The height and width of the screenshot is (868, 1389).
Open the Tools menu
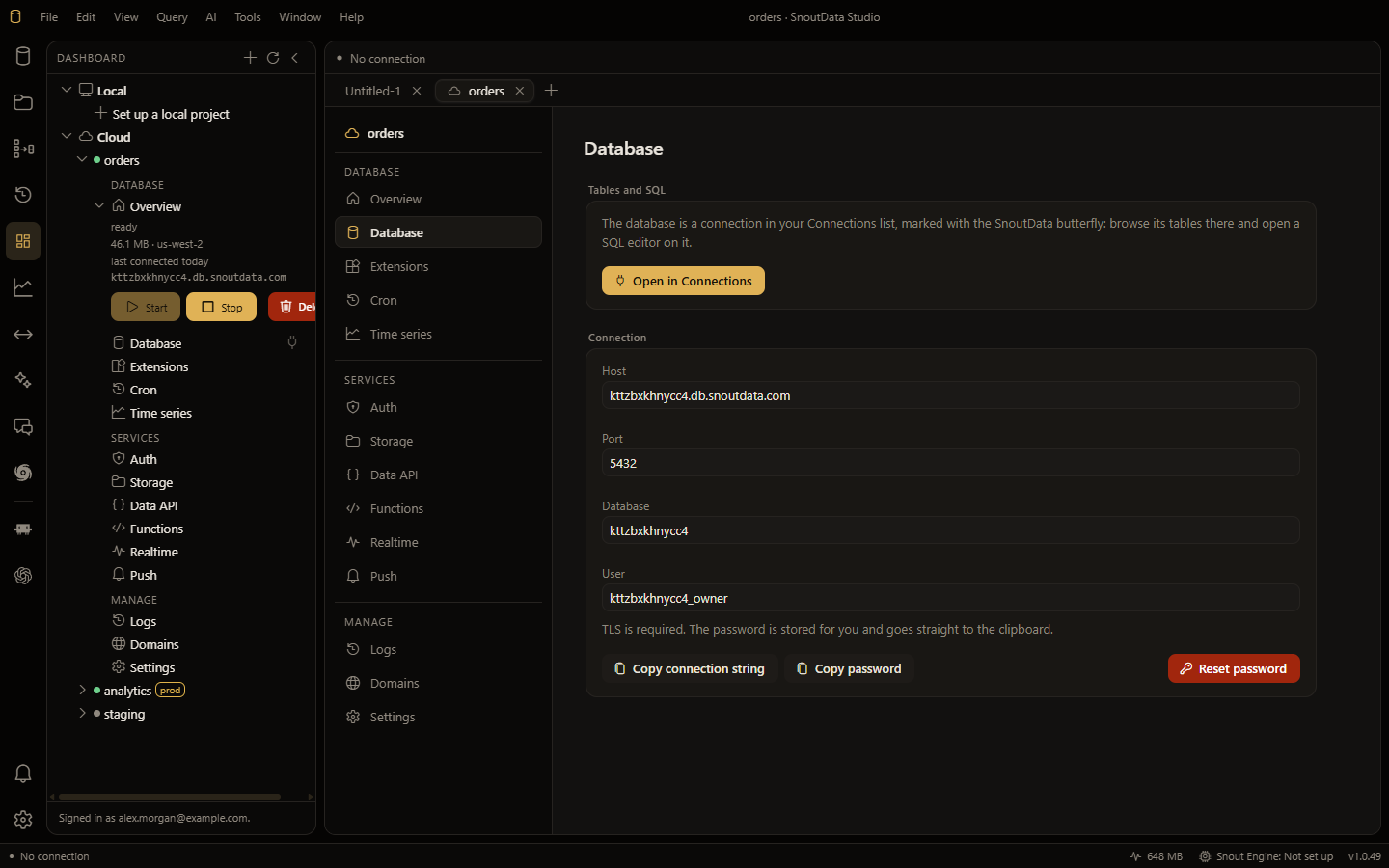[248, 16]
